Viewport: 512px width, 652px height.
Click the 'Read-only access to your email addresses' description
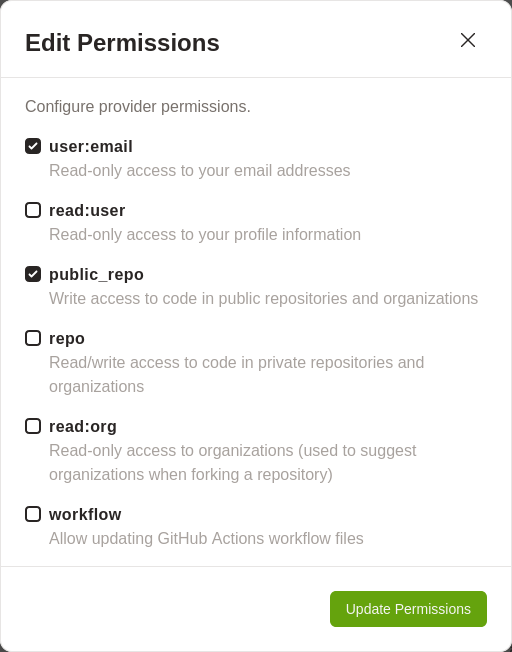pyautogui.click(x=200, y=170)
